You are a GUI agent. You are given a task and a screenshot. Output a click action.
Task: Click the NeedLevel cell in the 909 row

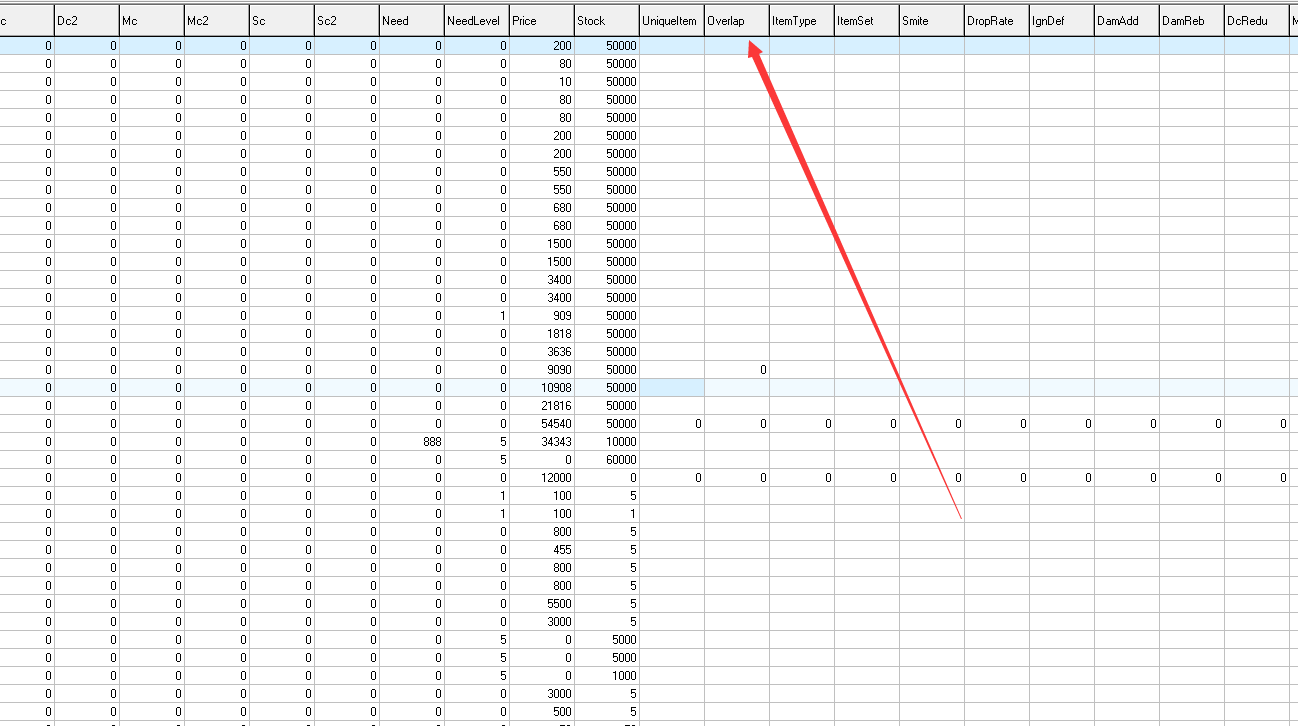click(477, 316)
